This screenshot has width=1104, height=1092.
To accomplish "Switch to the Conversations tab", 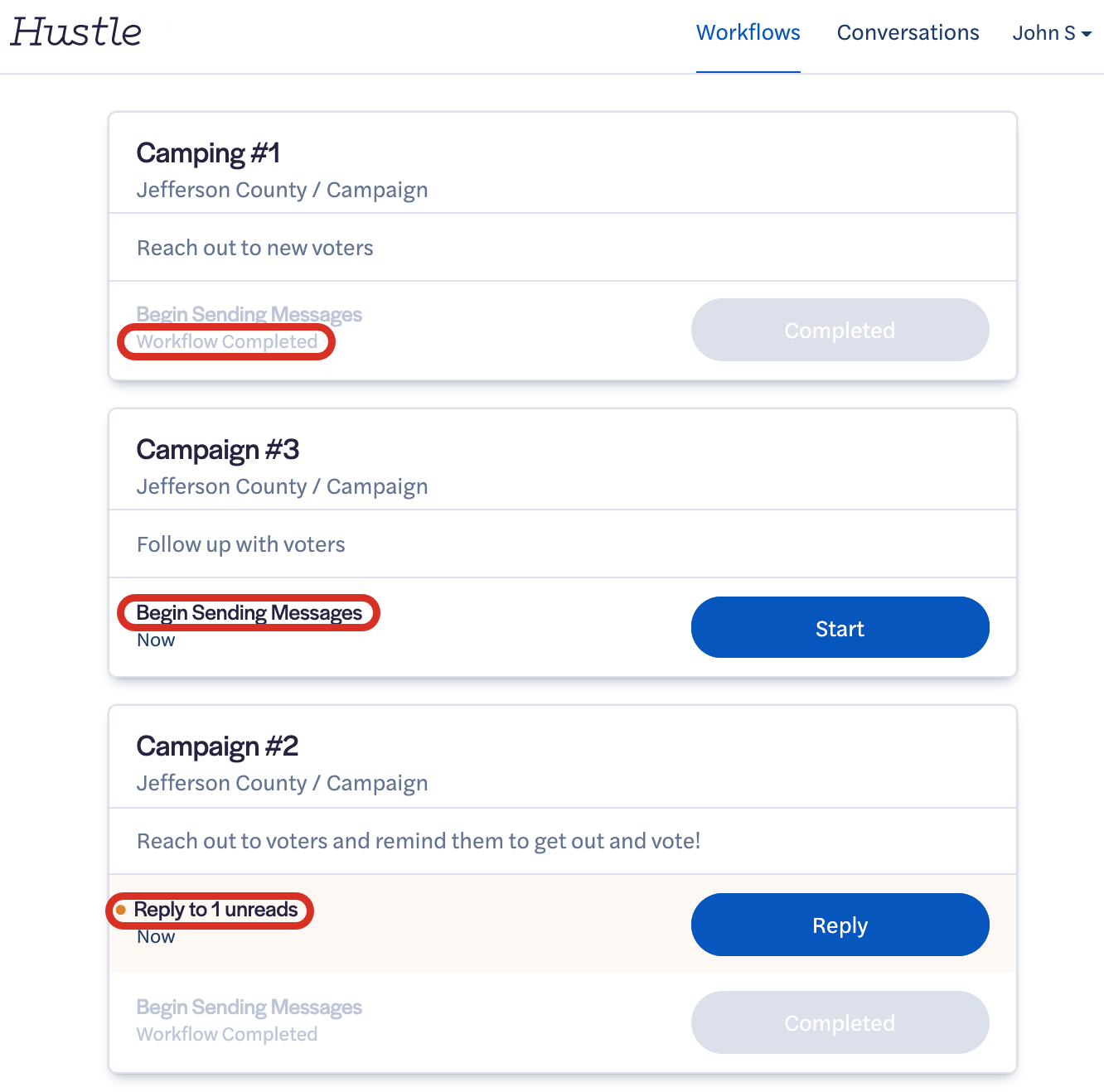I will point(908,32).
